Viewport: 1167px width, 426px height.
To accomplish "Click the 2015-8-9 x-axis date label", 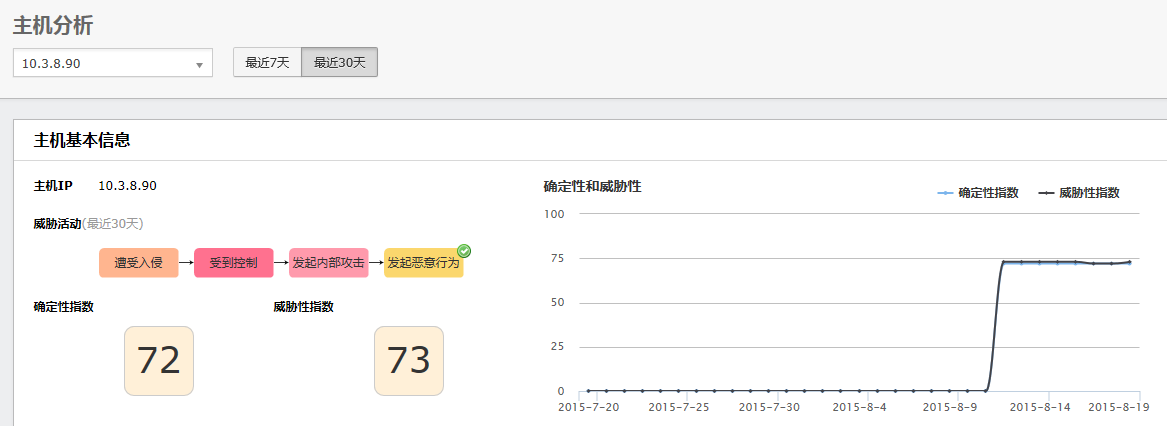I will click(947, 408).
